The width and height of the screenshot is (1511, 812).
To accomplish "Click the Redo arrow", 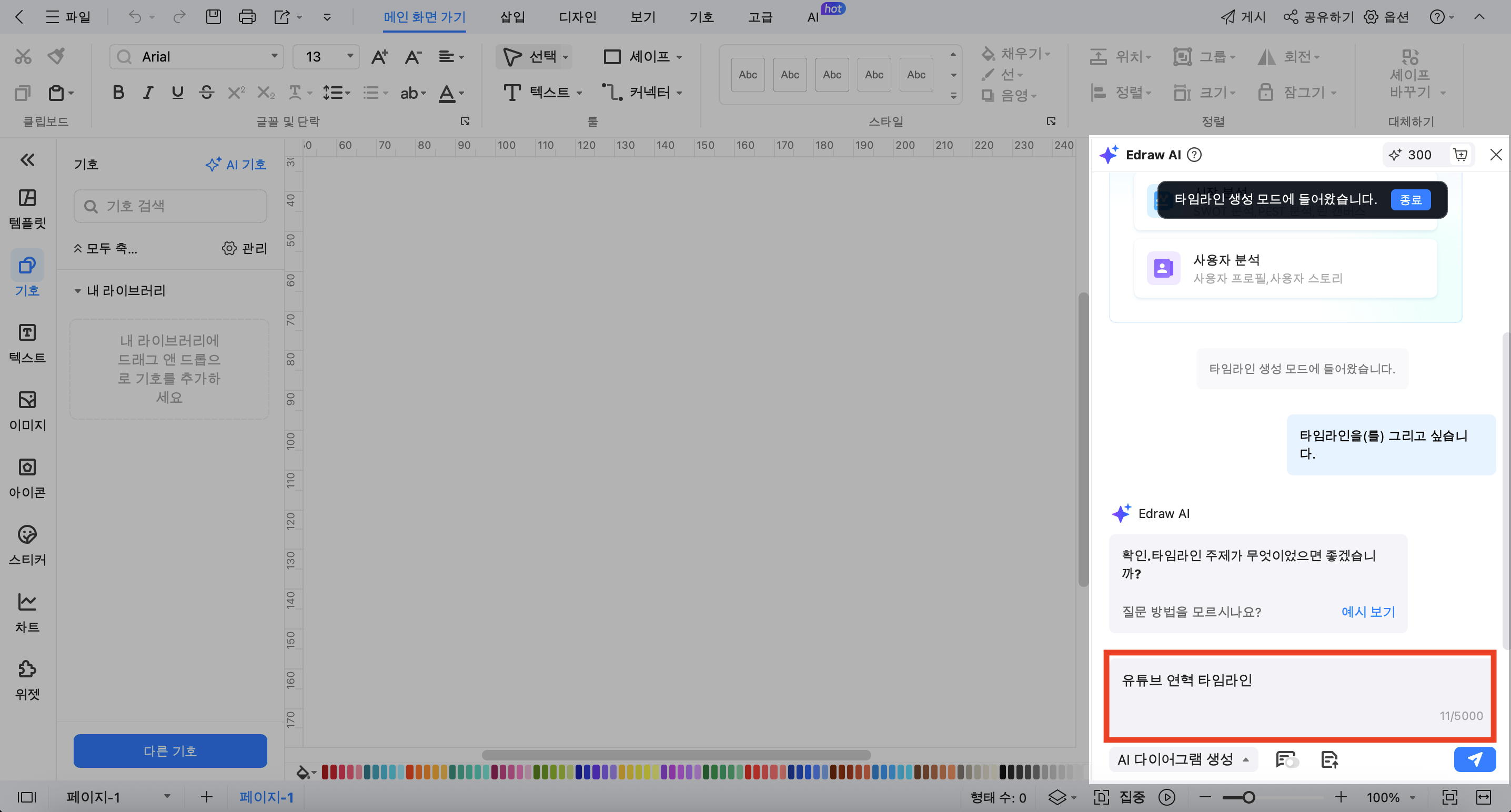I will click(179, 17).
